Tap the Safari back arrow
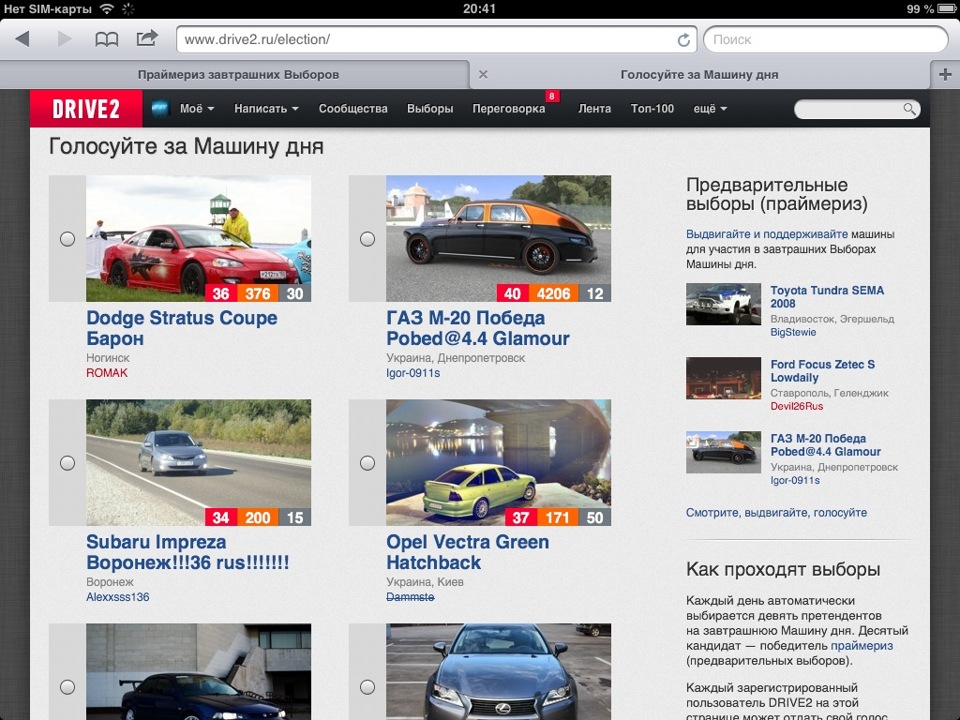 23,39
